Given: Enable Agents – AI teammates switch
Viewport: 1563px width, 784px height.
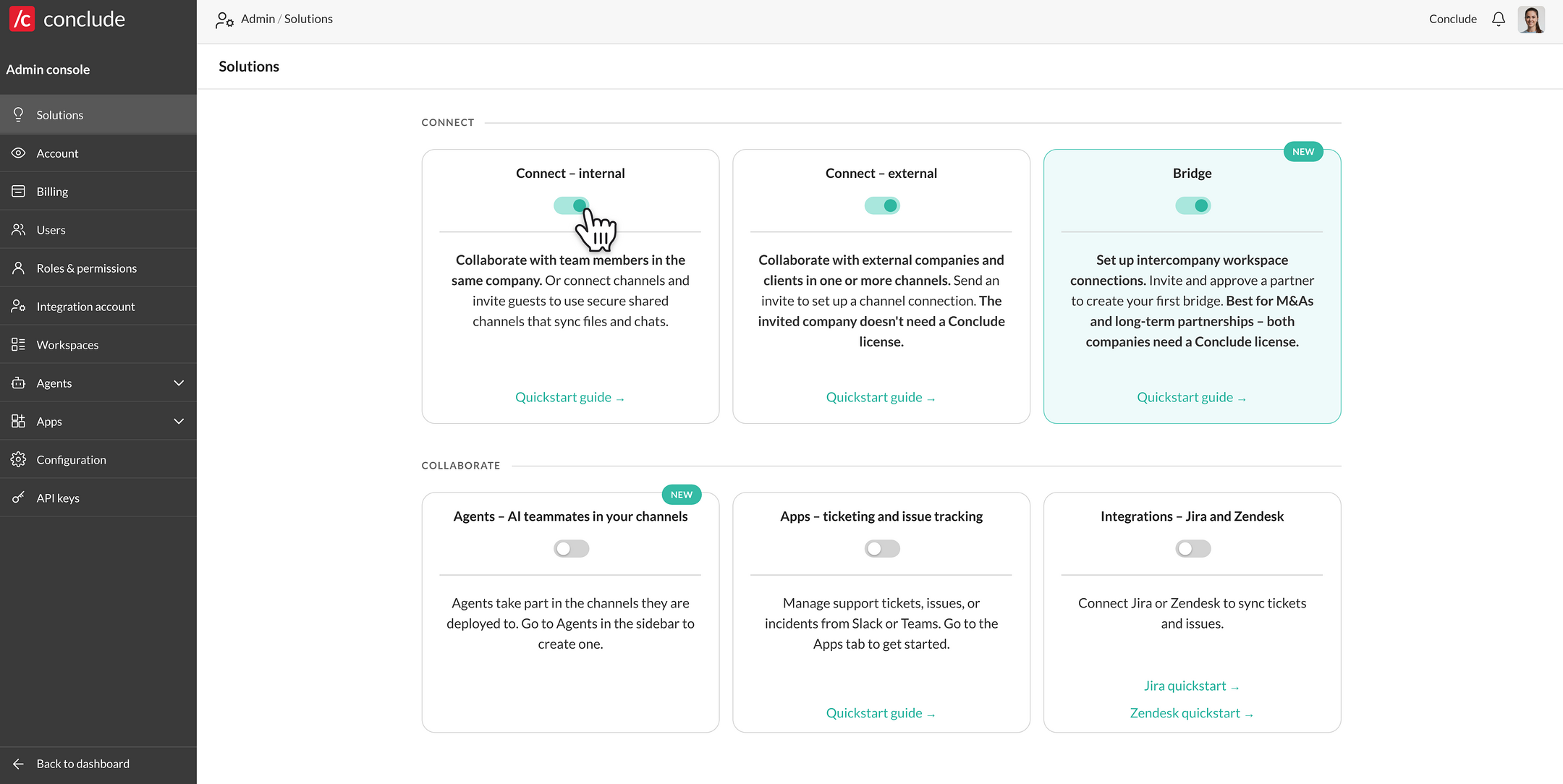Looking at the screenshot, I should click(x=571, y=549).
